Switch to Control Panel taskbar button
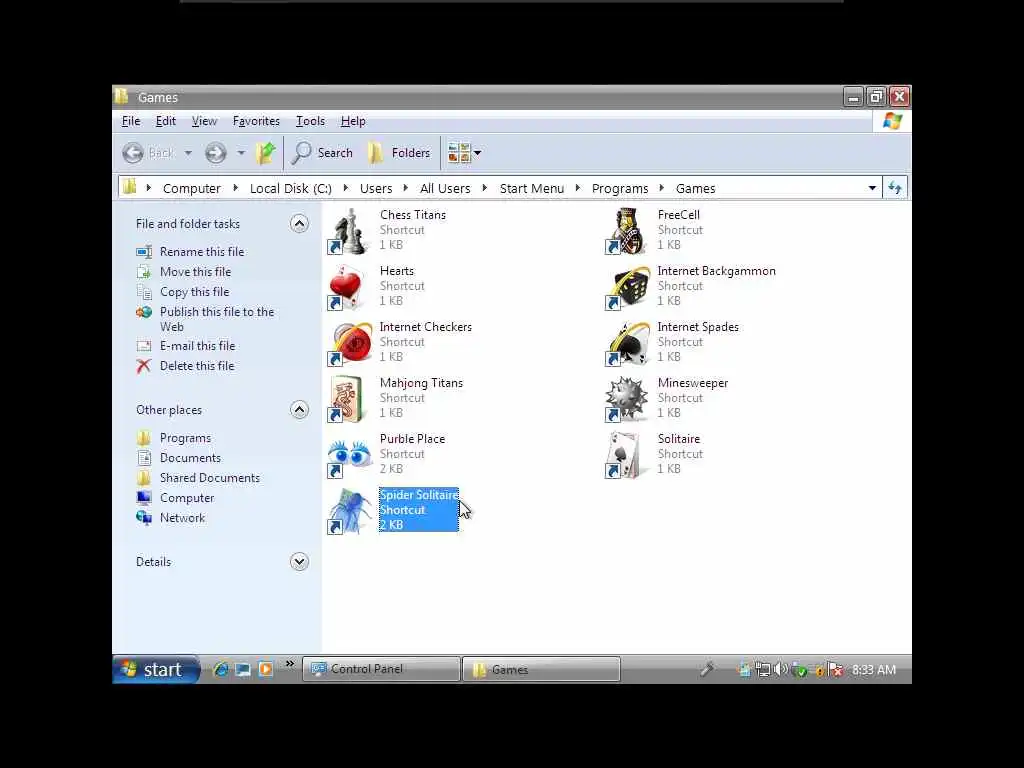Viewport: 1024px width, 768px height. pyautogui.click(x=381, y=669)
